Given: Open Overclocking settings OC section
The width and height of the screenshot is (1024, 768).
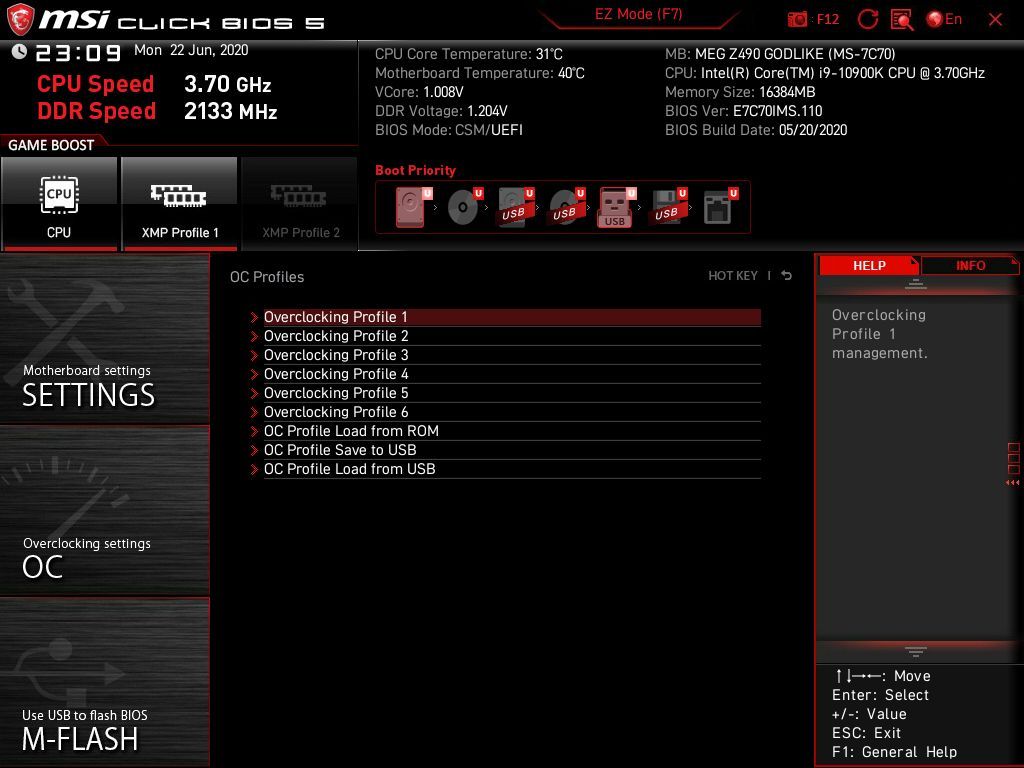Looking at the screenshot, I should click(x=104, y=511).
